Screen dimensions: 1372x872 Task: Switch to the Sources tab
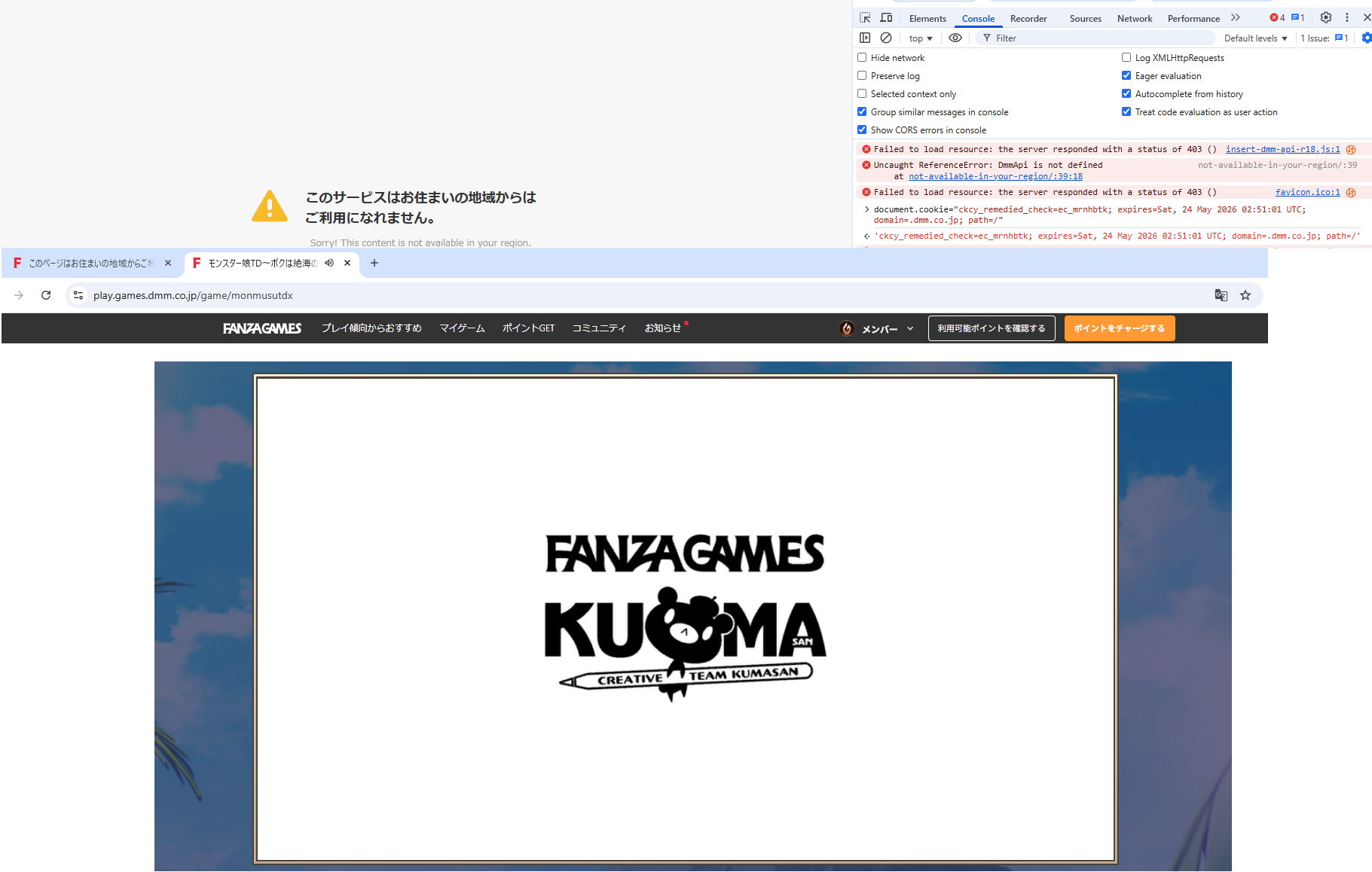(1085, 19)
